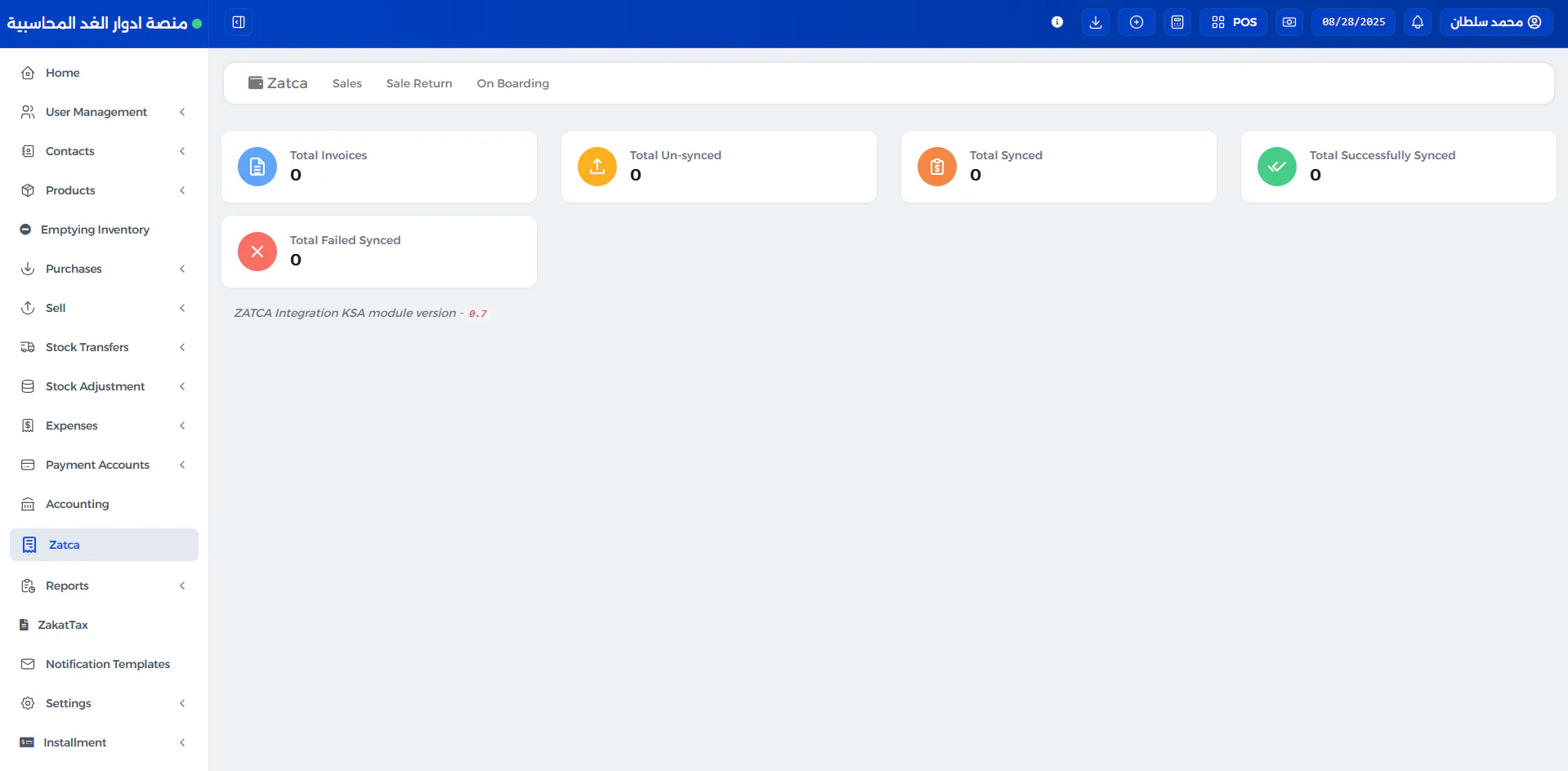Click the Total Un-synced upload icon
The width and height of the screenshot is (1568, 771).
coord(597,167)
